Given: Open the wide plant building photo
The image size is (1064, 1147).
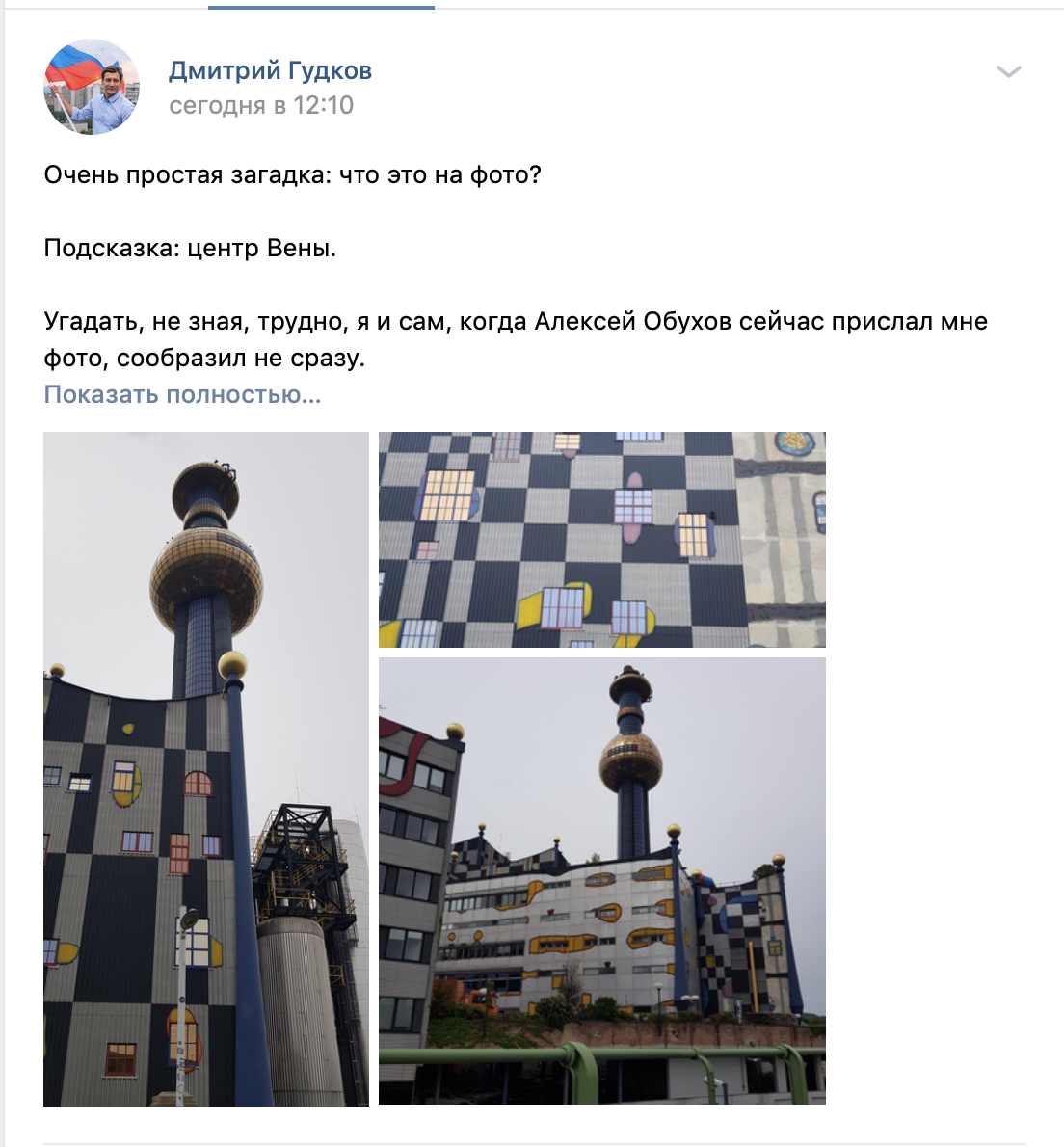Looking at the screenshot, I should (601, 880).
